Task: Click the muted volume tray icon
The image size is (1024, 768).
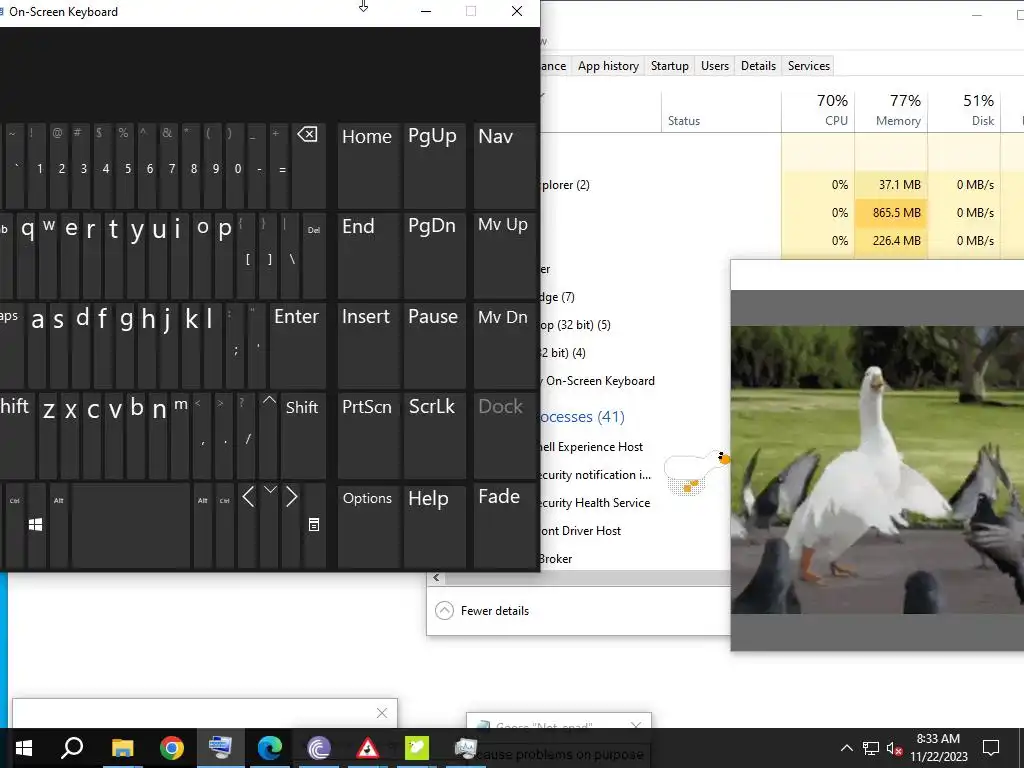Action: [894, 748]
